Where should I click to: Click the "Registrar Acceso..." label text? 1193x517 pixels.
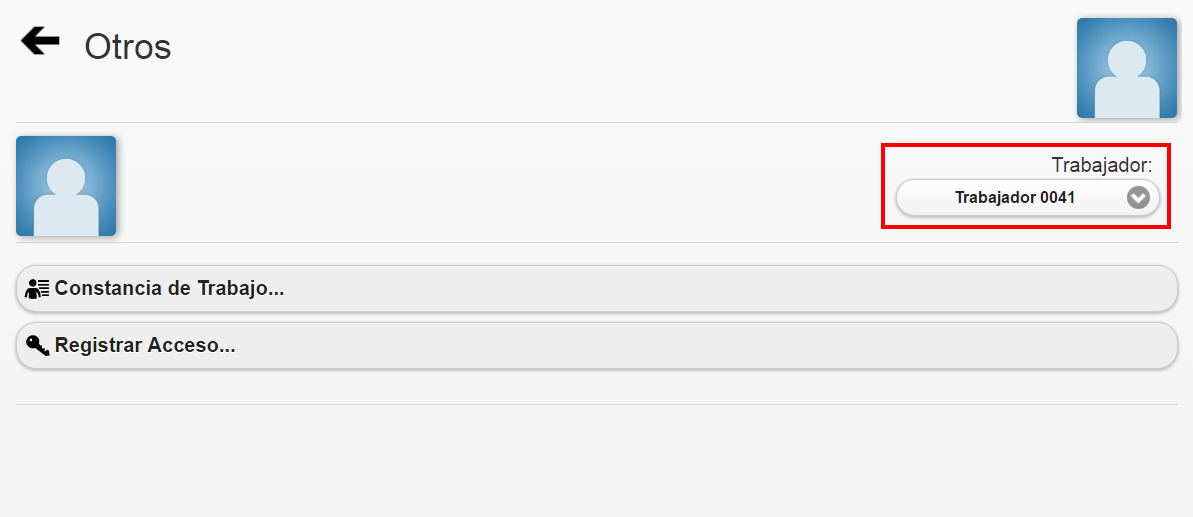(144, 346)
